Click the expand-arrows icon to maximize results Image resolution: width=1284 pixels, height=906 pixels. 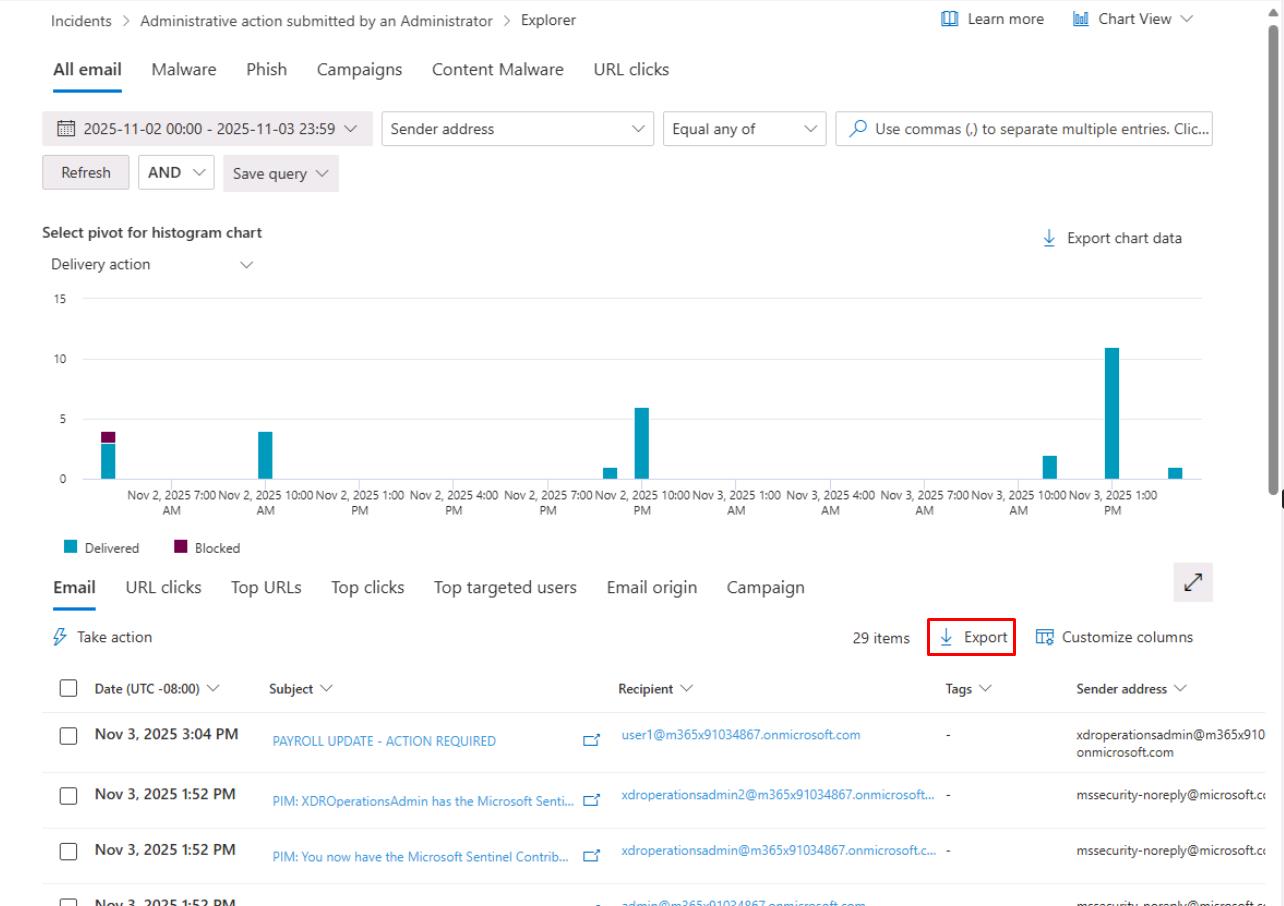(1192, 583)
